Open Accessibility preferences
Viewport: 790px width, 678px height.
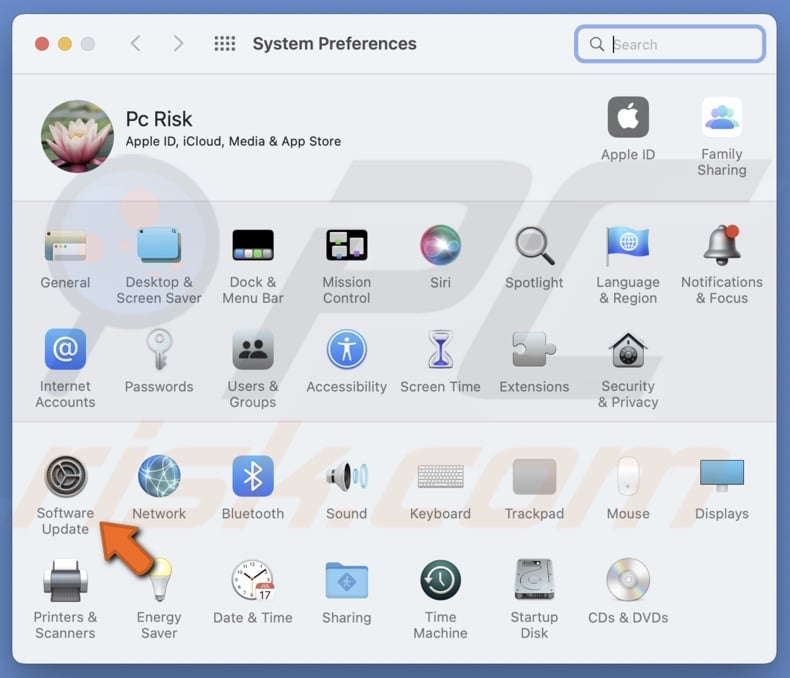click(x=347, y=349)
